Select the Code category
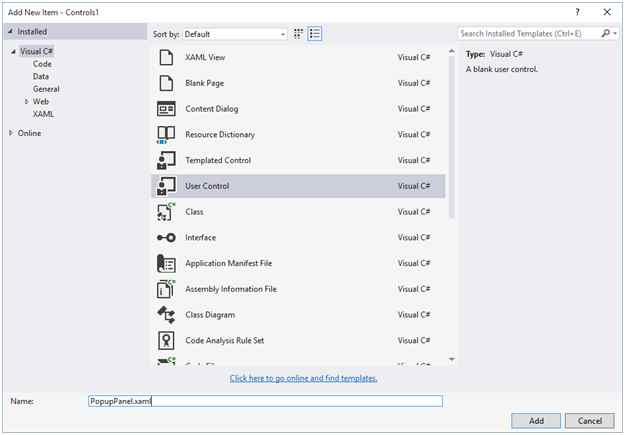Screen dimensions: 625x435 click(x=42, y=64)
